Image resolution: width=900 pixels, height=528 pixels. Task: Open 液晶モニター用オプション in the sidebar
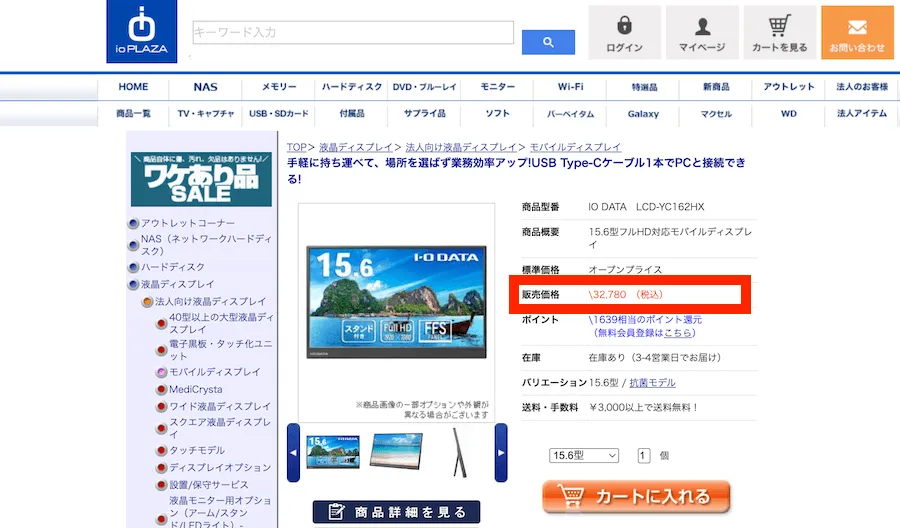[x=220, y=512]
